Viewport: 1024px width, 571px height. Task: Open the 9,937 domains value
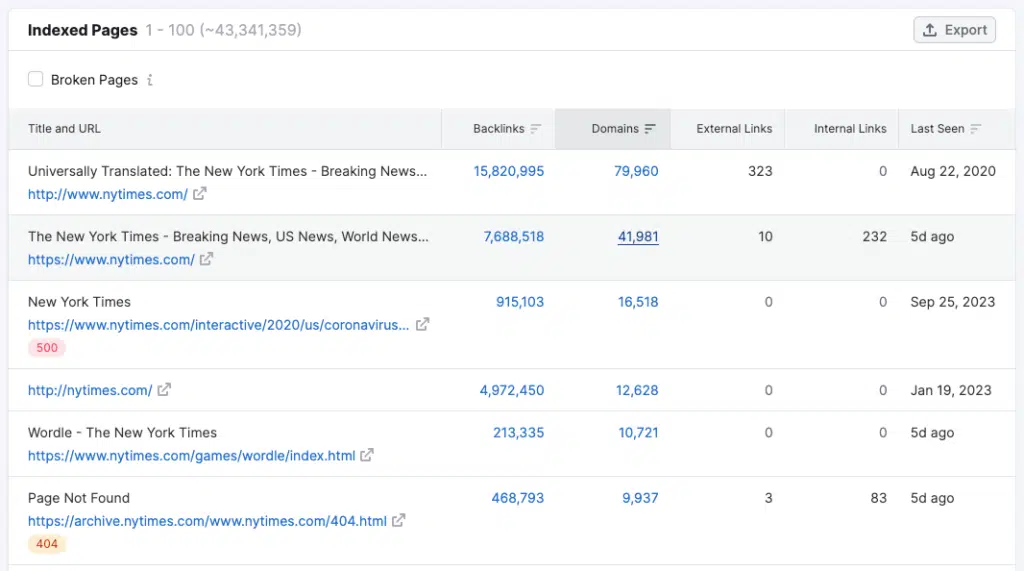click(x=640, y=498)
